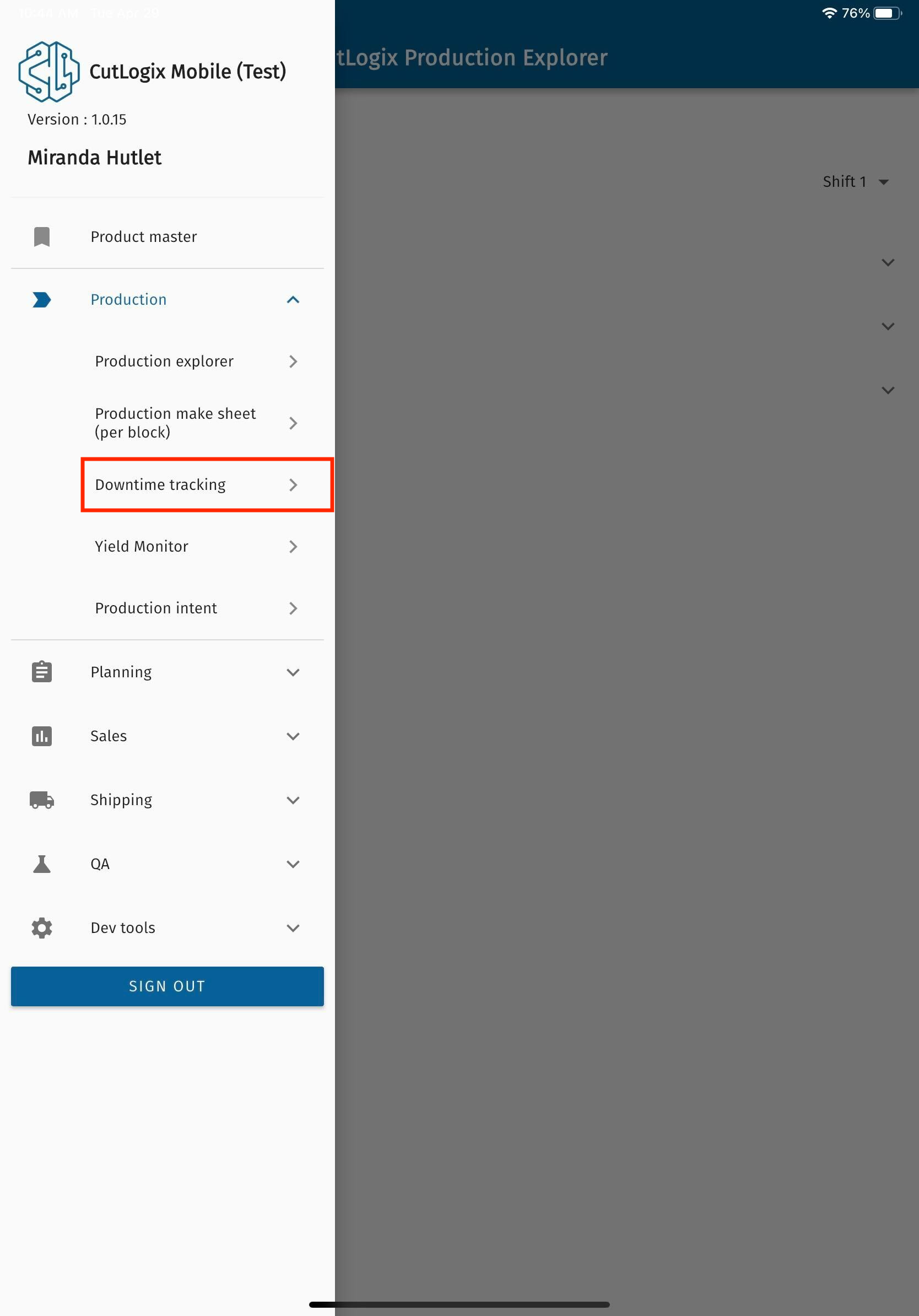
Task: Click the Shipping truck icon
Action: tap(42, 800)
